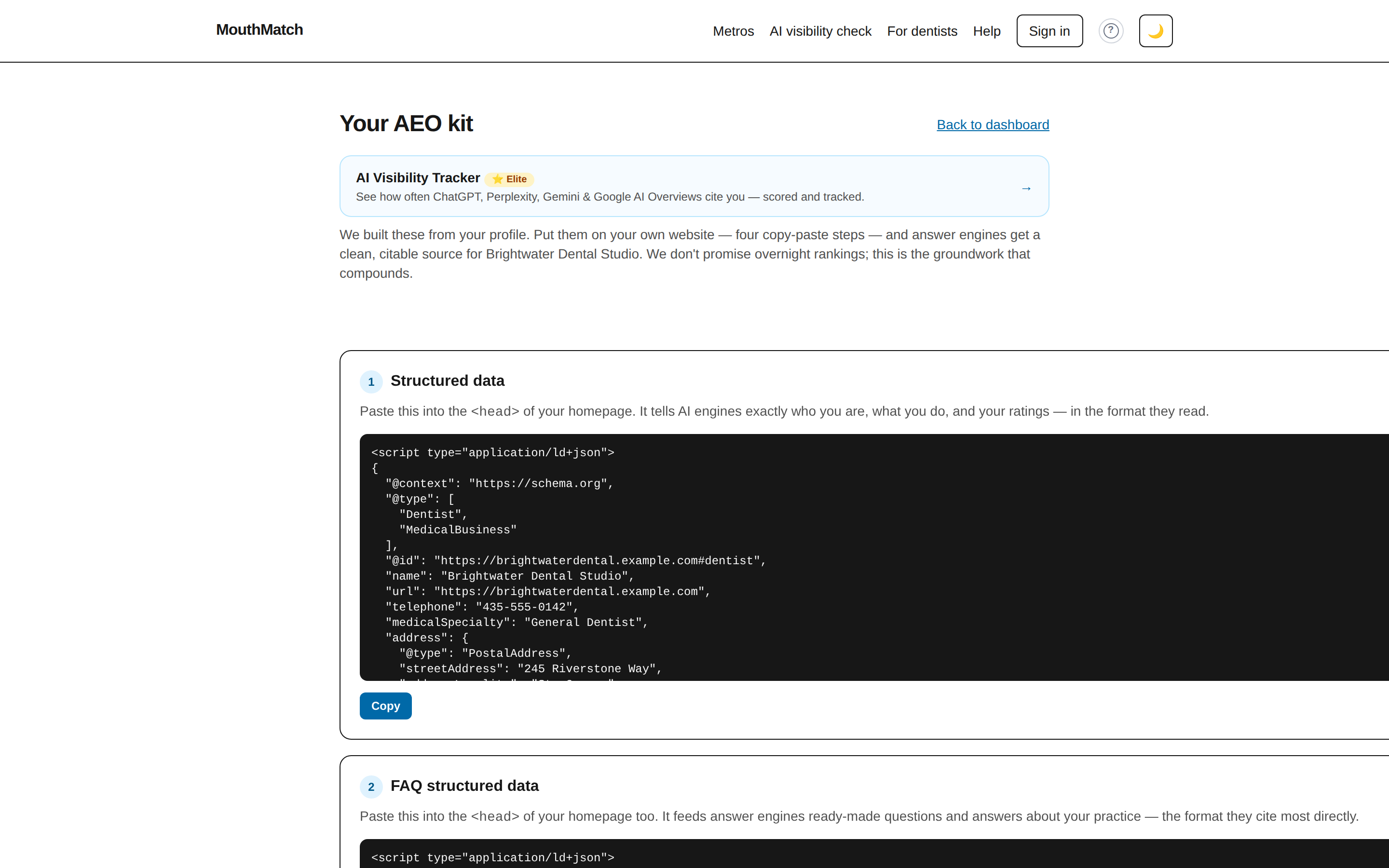Follow the Back to dashboard link
This screenshot has height=868, width=1389.
993,124
